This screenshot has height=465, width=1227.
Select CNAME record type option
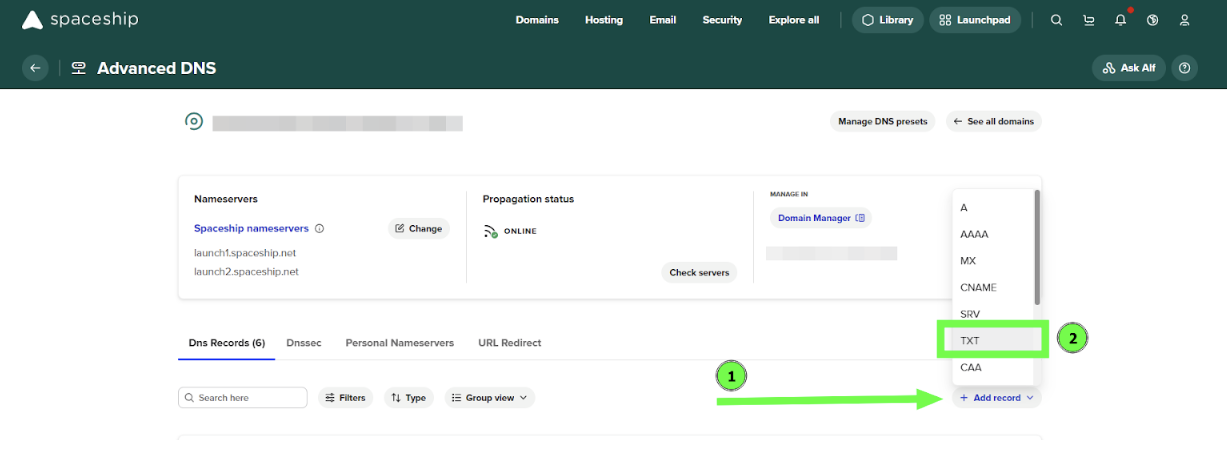point(978,287)
